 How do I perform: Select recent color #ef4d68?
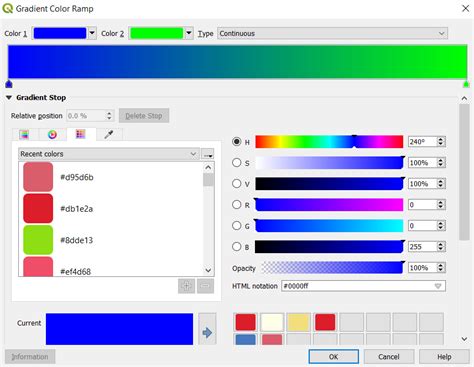[111, 267]
